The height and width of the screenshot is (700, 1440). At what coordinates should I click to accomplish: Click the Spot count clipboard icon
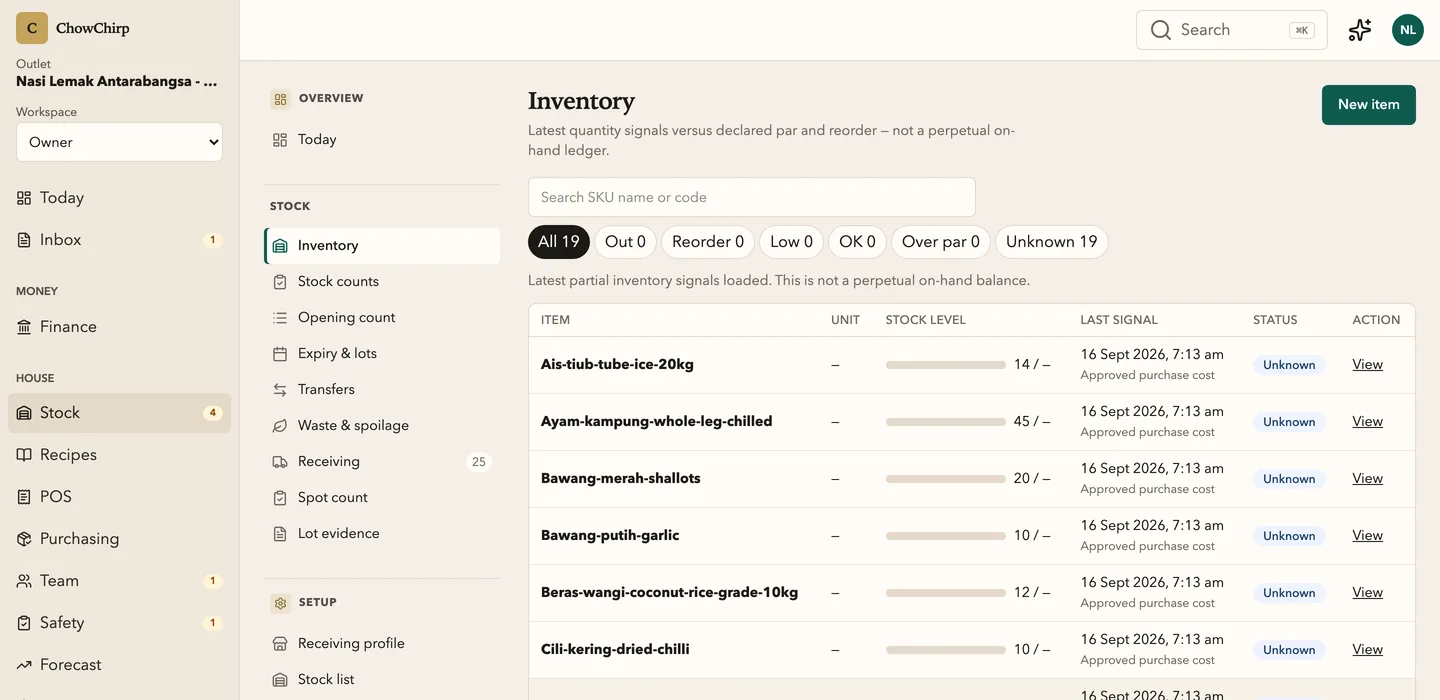point(280,498)
